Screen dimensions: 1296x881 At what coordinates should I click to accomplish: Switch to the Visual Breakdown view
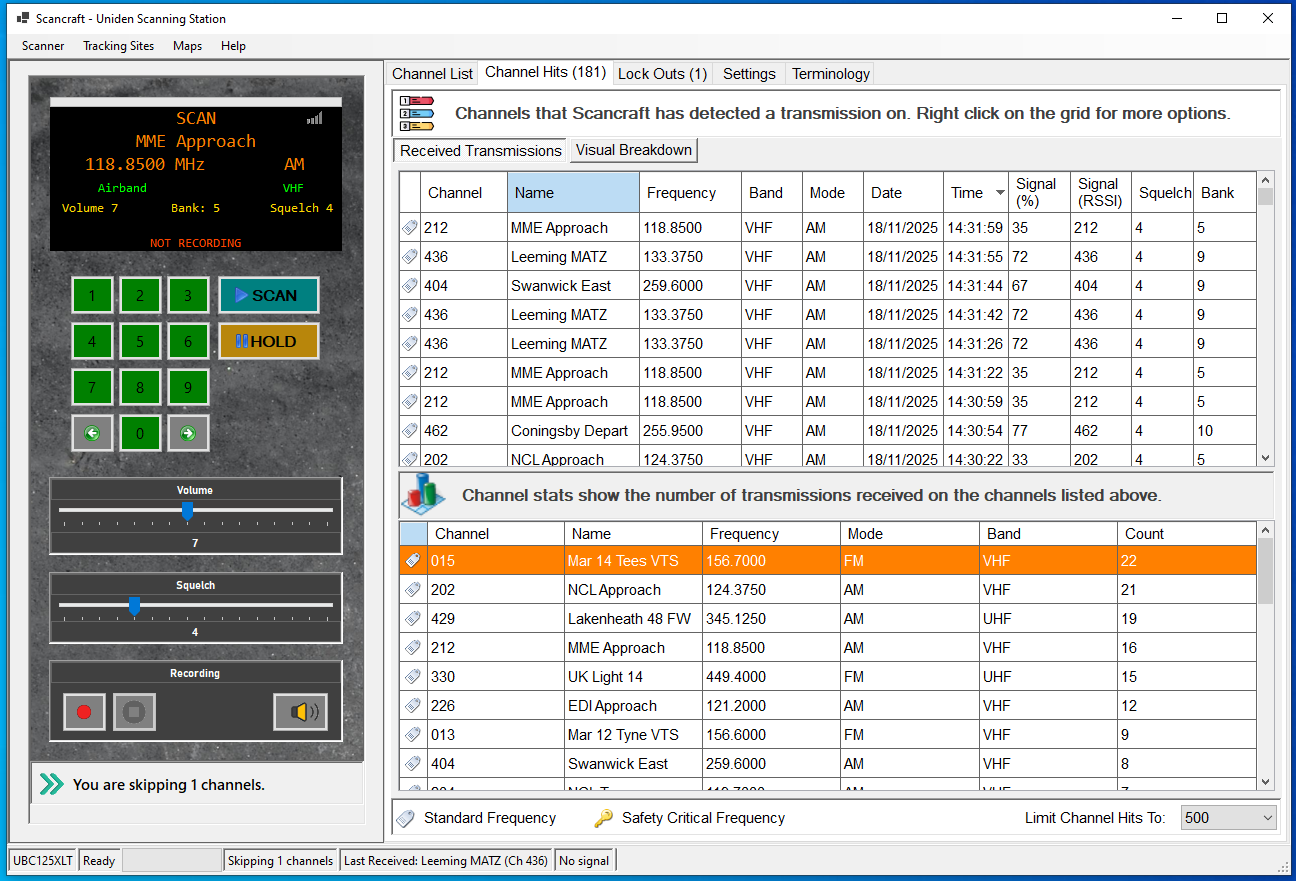[633, 150]
